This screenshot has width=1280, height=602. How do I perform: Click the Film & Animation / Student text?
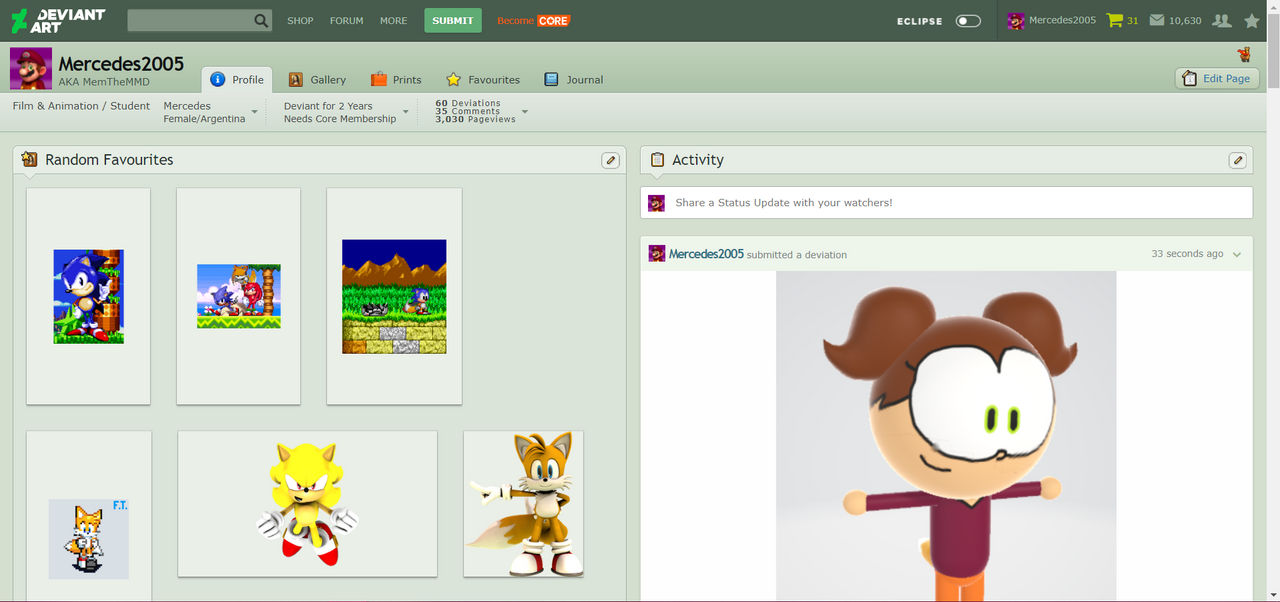coord(81,106)
